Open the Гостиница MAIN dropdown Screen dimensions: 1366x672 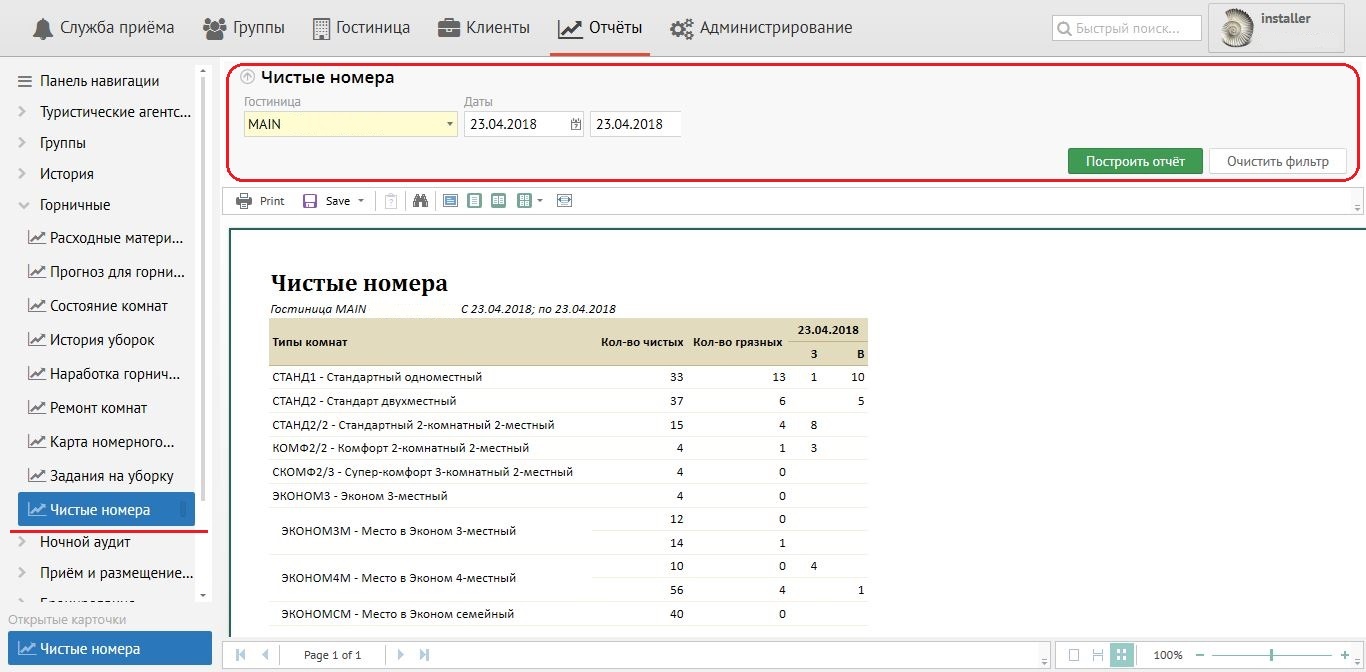450,125
